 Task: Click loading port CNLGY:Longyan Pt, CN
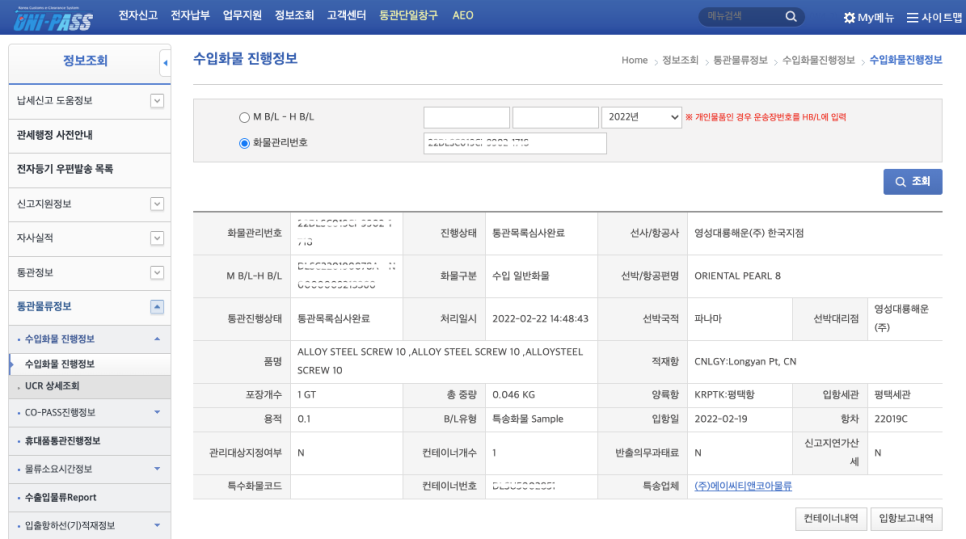pyautogui.click(x=745, y=362)
